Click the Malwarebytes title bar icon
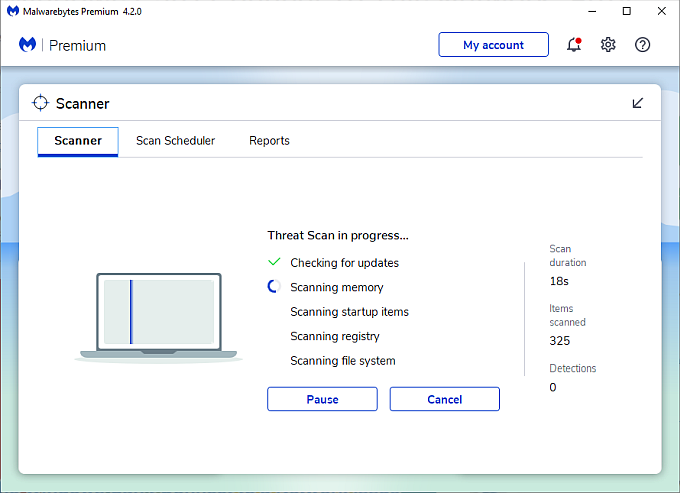The image size is (680, 493). point(13,11)
